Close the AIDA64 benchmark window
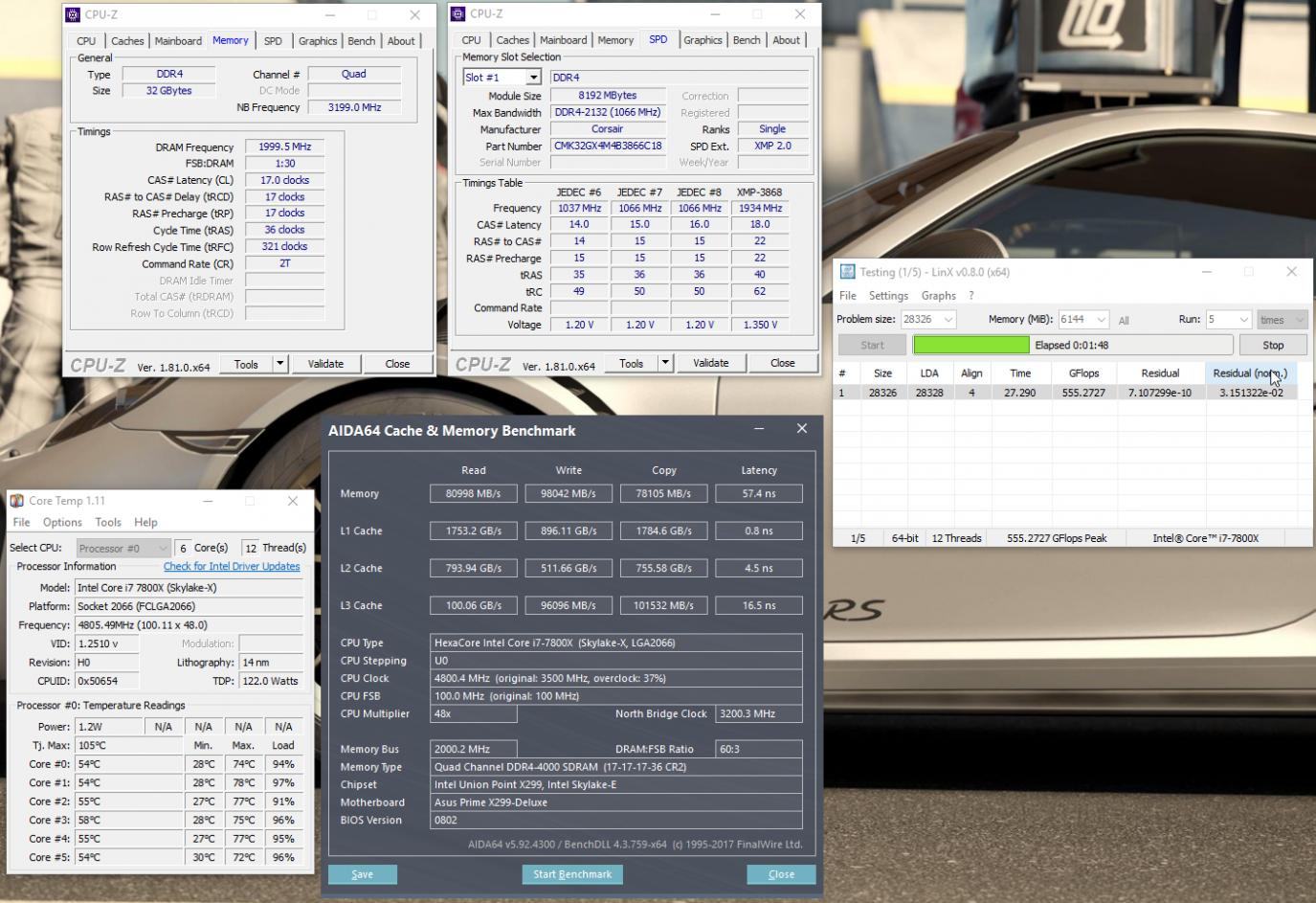The image size is (1316, 903). coord(801,429)
